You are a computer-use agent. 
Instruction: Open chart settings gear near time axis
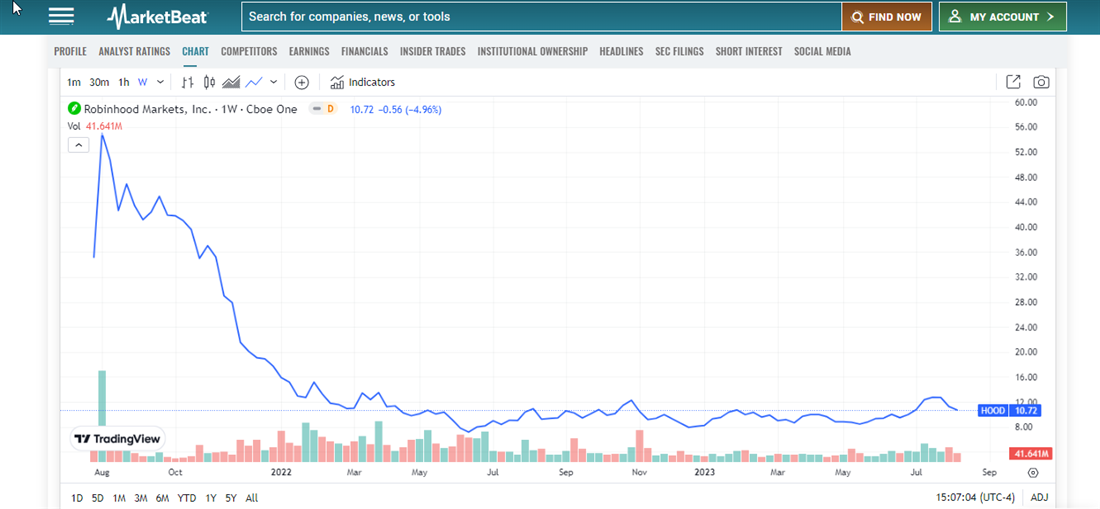pyautogui.click(x=1033, y=473)
